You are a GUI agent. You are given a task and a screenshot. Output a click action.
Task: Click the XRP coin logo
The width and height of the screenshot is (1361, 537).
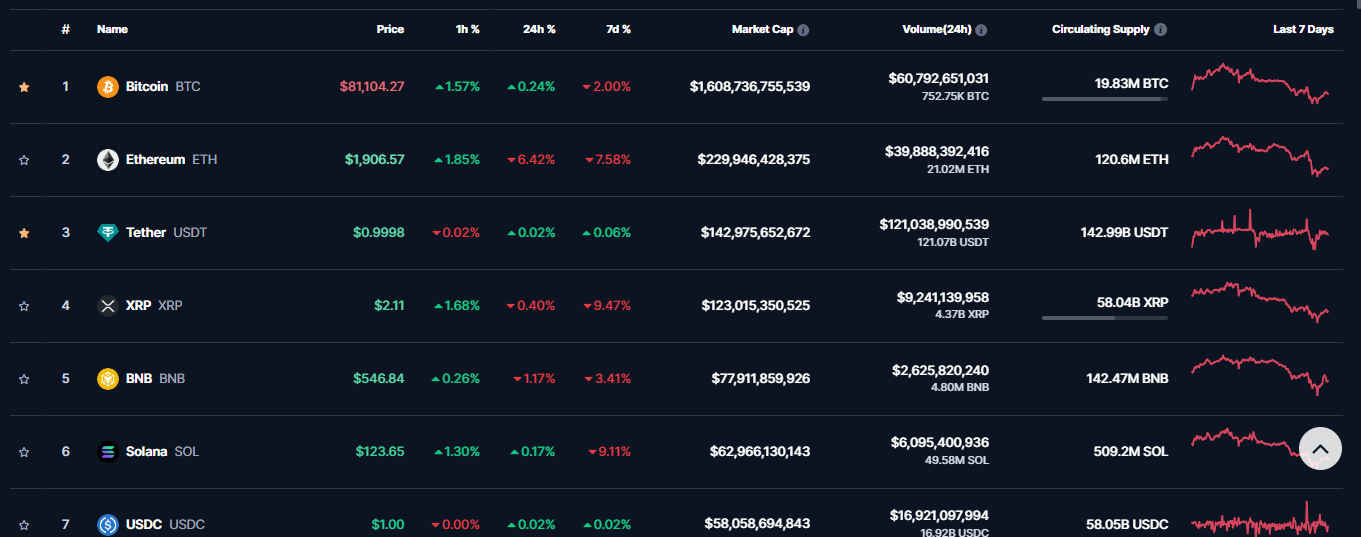click(107, 306)
